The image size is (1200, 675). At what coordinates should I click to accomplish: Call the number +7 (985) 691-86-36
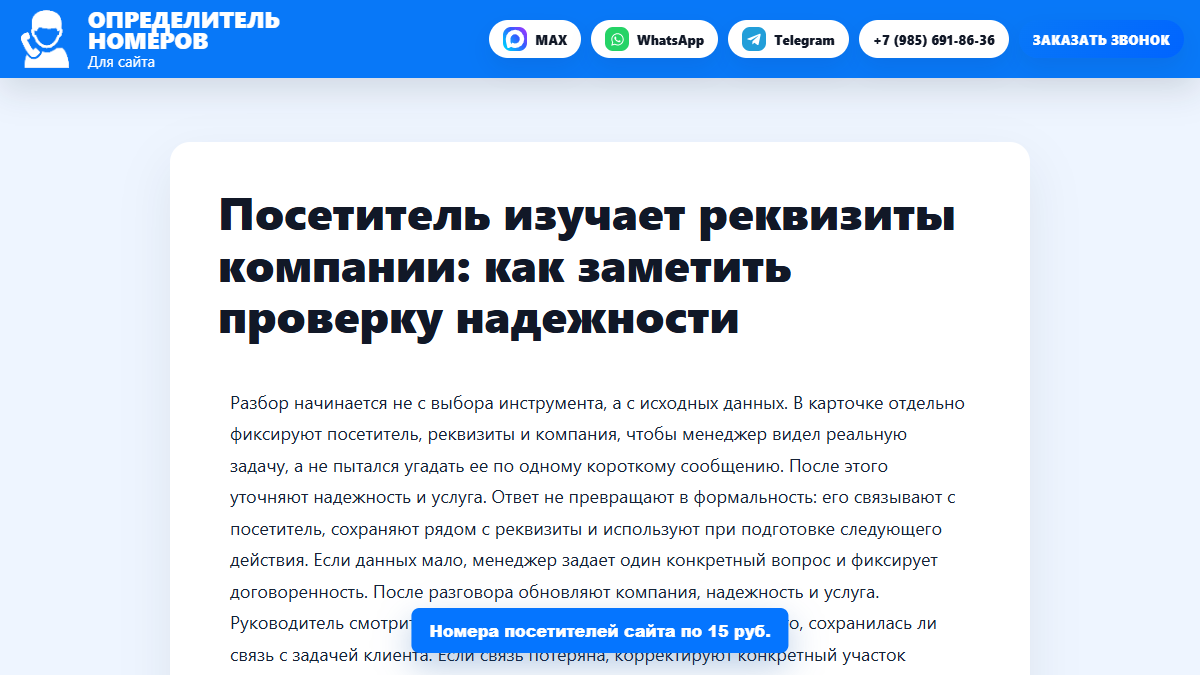point(934,40)
